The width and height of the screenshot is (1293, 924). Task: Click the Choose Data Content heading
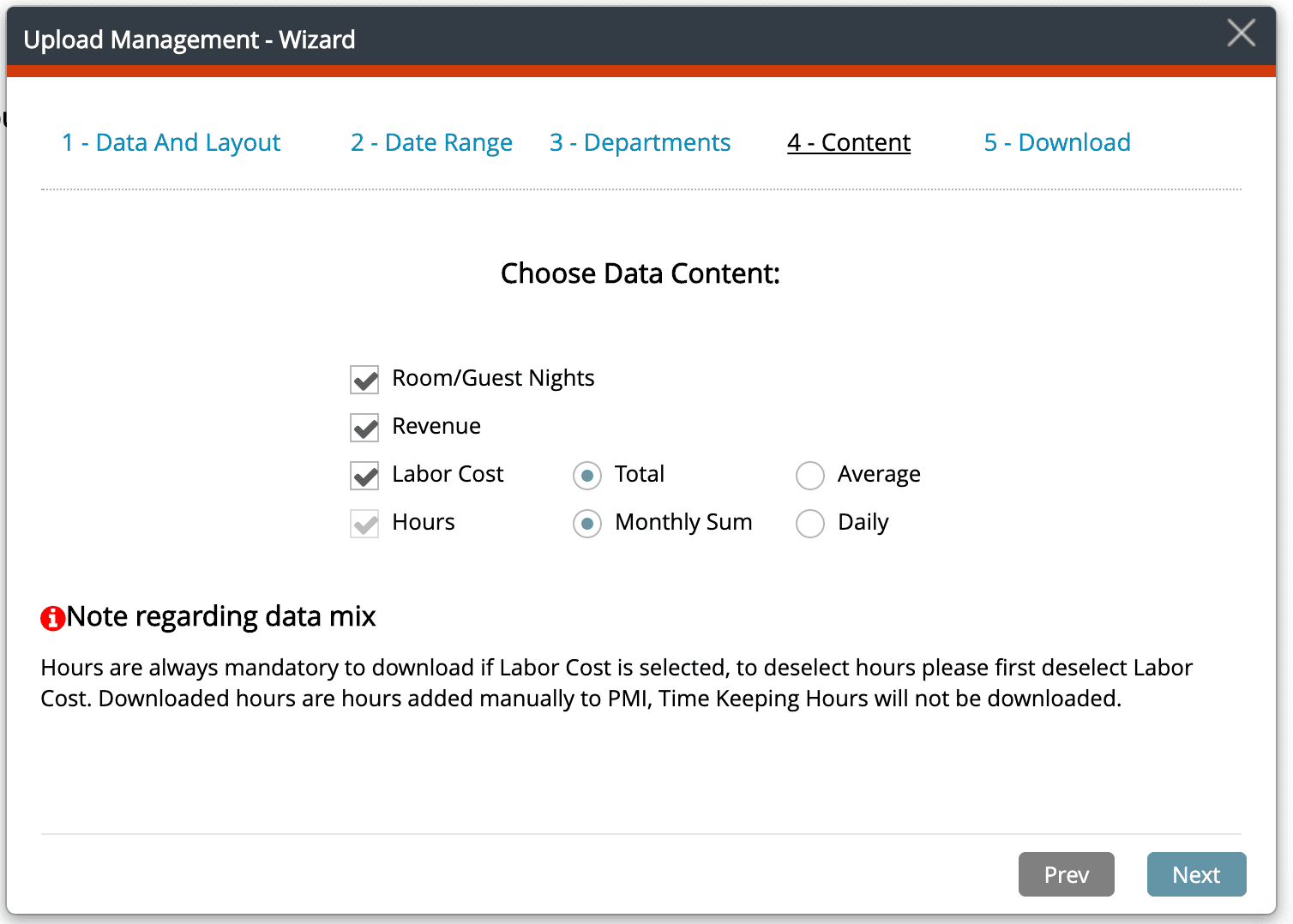tap(640, 273)
